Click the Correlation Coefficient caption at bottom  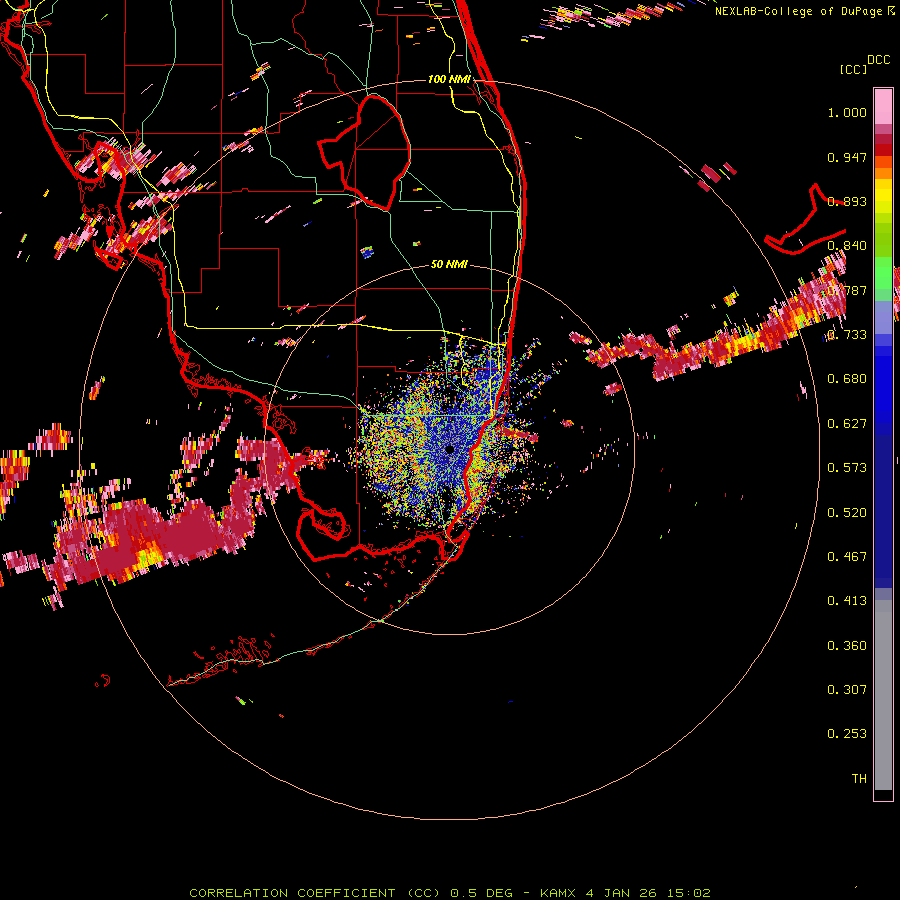click(450, 893)
